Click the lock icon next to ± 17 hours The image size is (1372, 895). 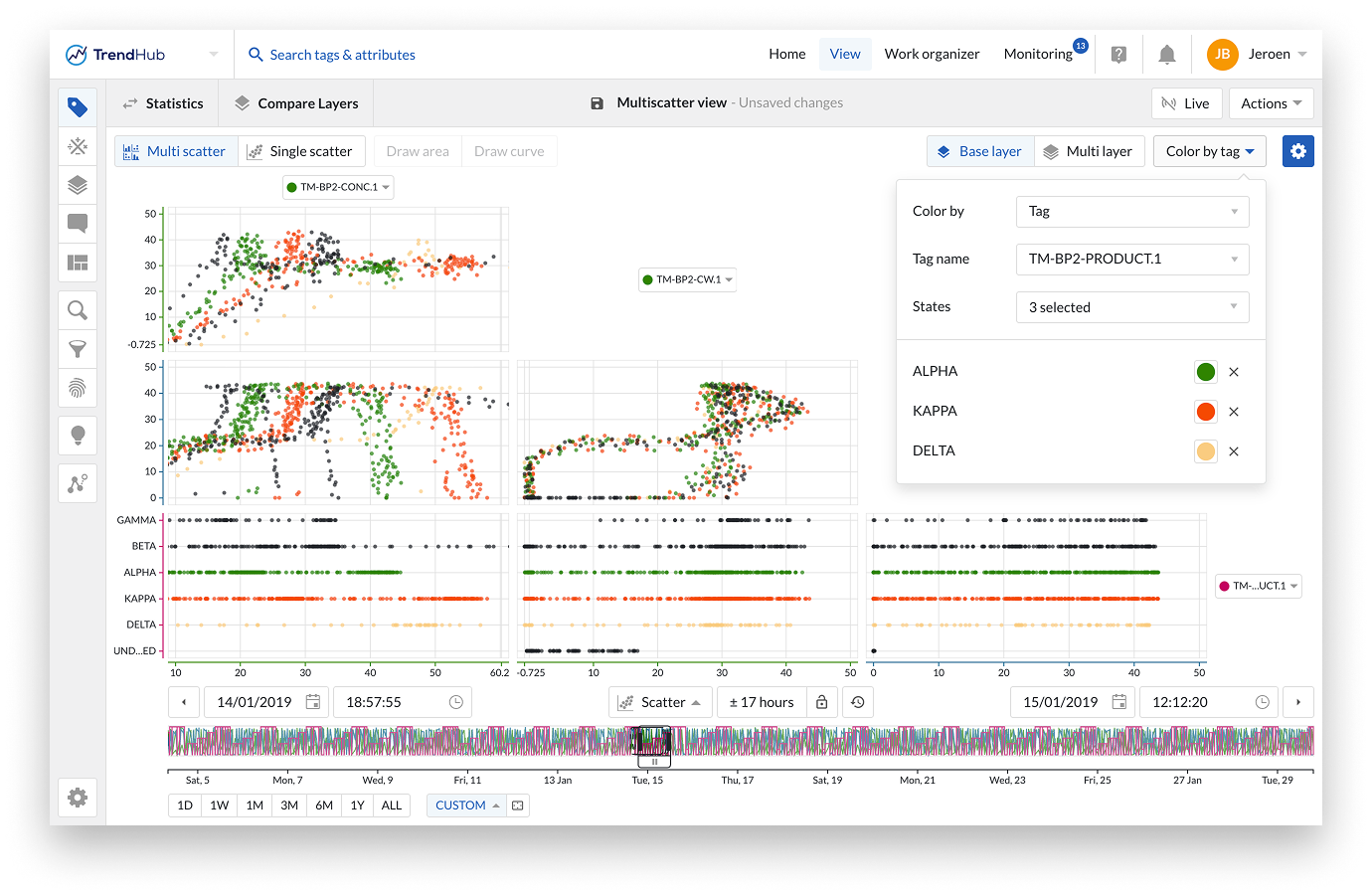[x=821, y=702]
